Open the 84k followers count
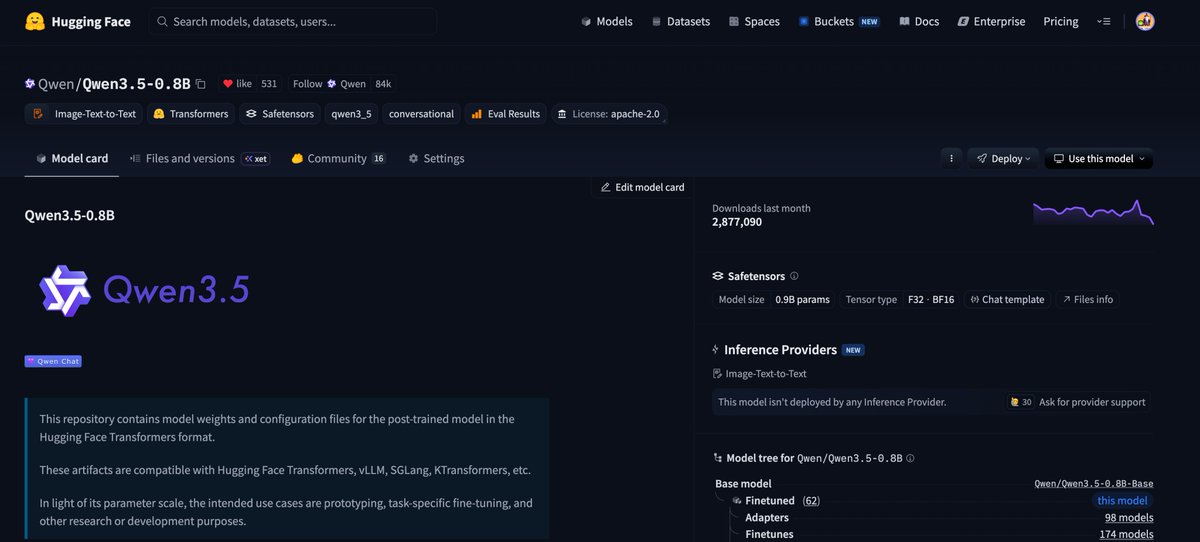1200x542 pixels. pos(383,84)
